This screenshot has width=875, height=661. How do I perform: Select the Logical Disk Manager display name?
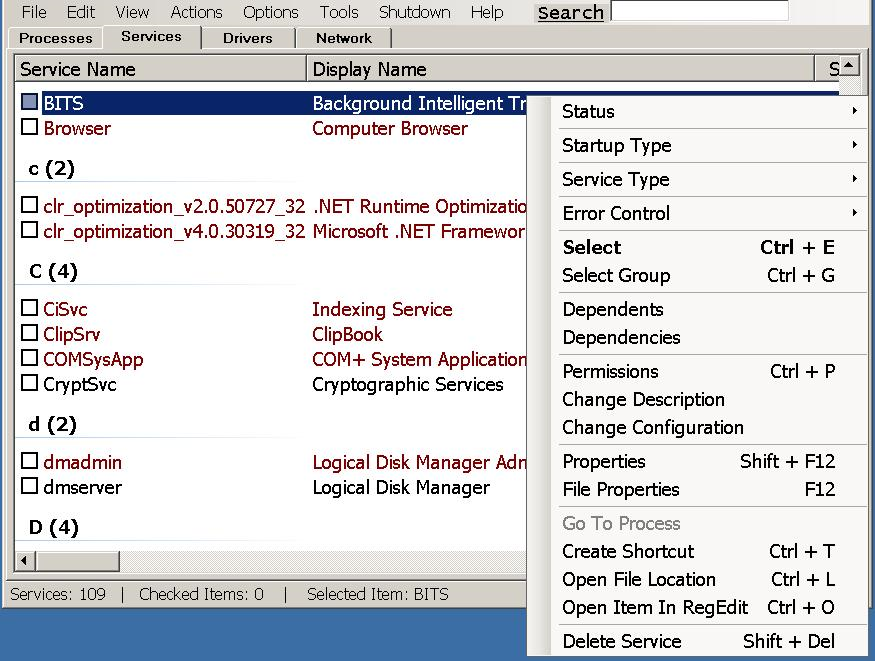[x=401, y=487]
